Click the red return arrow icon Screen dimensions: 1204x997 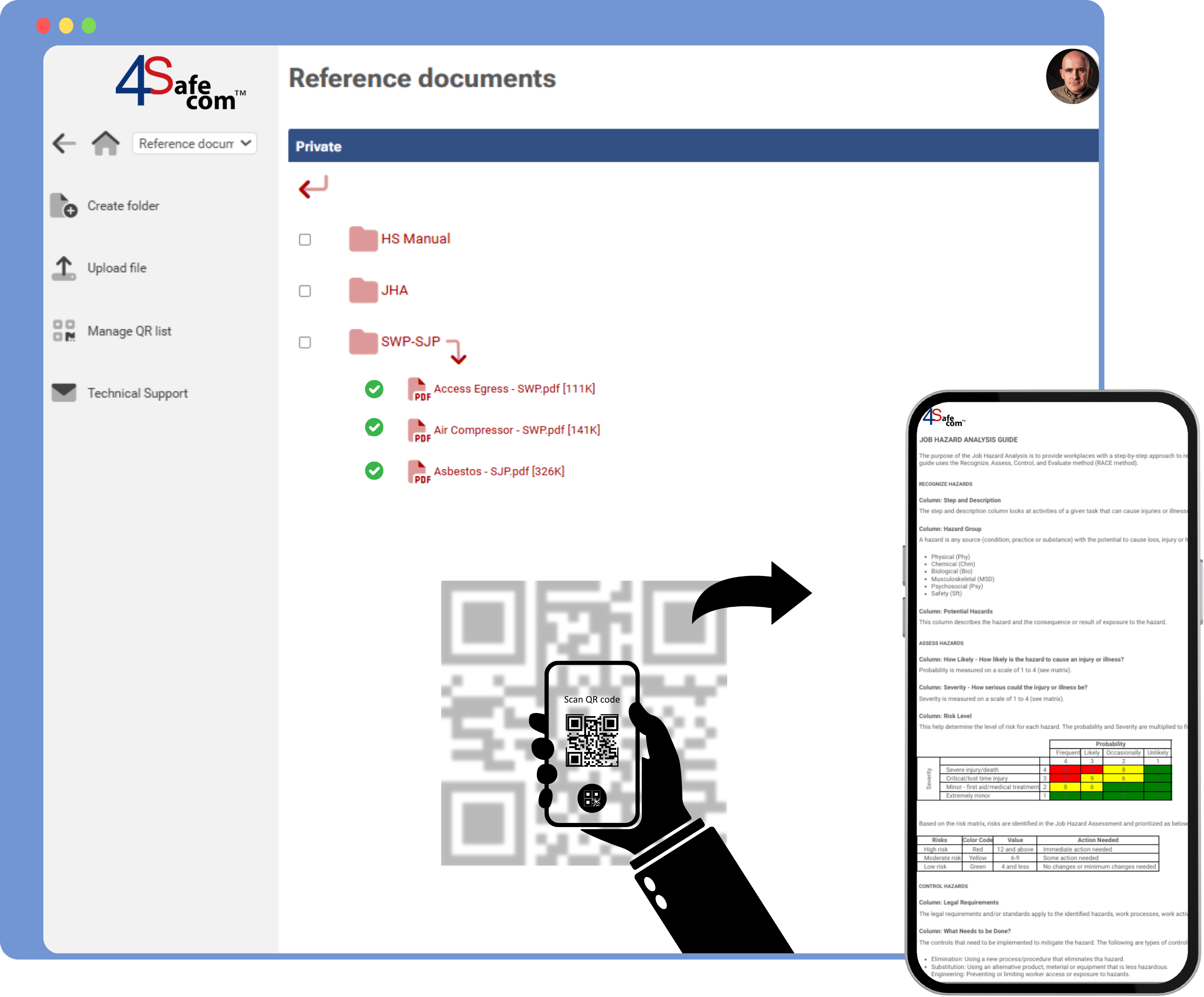click(313, 187)
